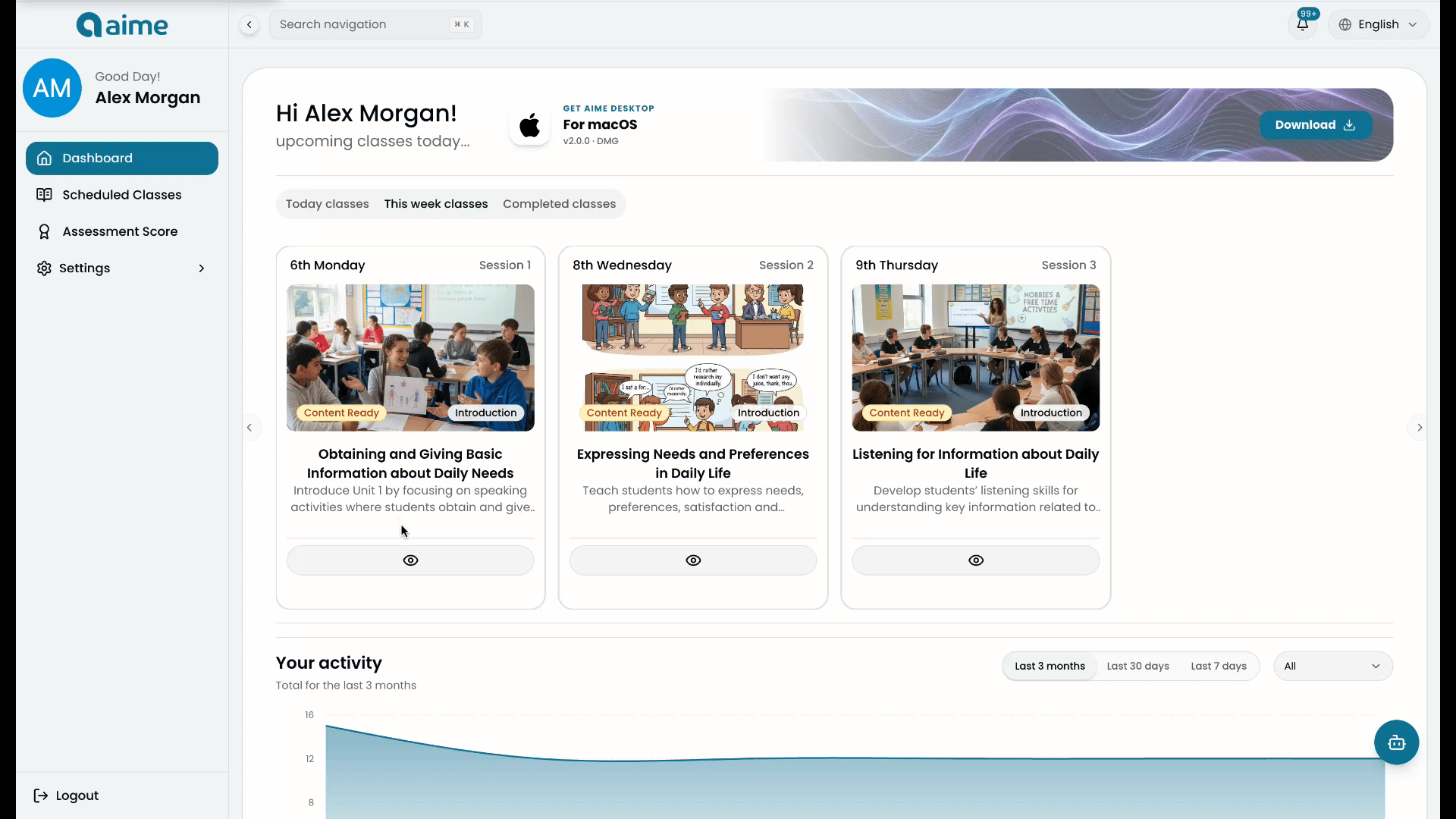Click the Session 3 label
The image size is (1456, 819).
[x=1068, y=265]
